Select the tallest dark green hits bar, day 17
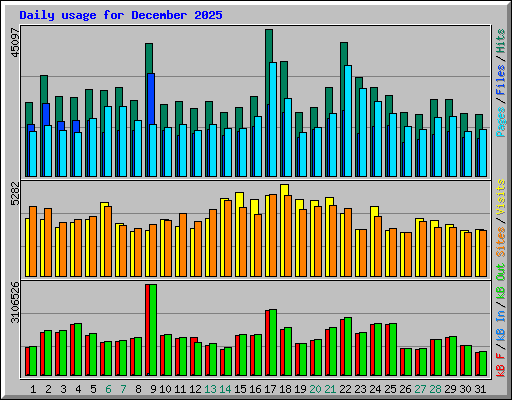 point(269,46)
